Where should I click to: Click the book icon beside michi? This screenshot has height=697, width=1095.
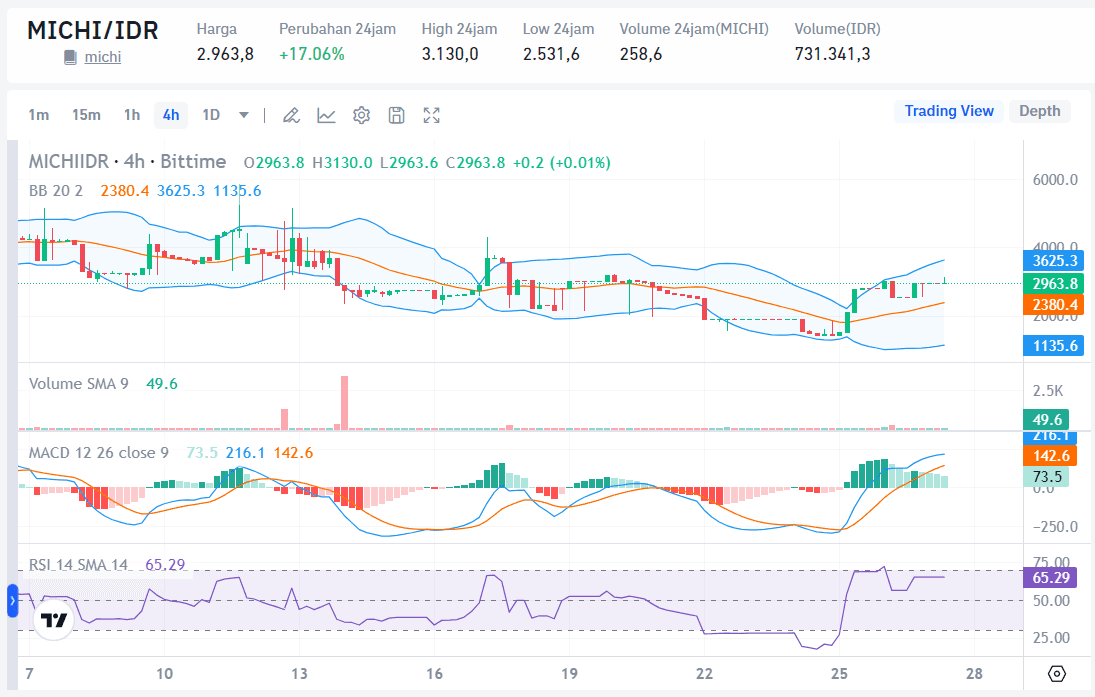[x=70, y=57]
